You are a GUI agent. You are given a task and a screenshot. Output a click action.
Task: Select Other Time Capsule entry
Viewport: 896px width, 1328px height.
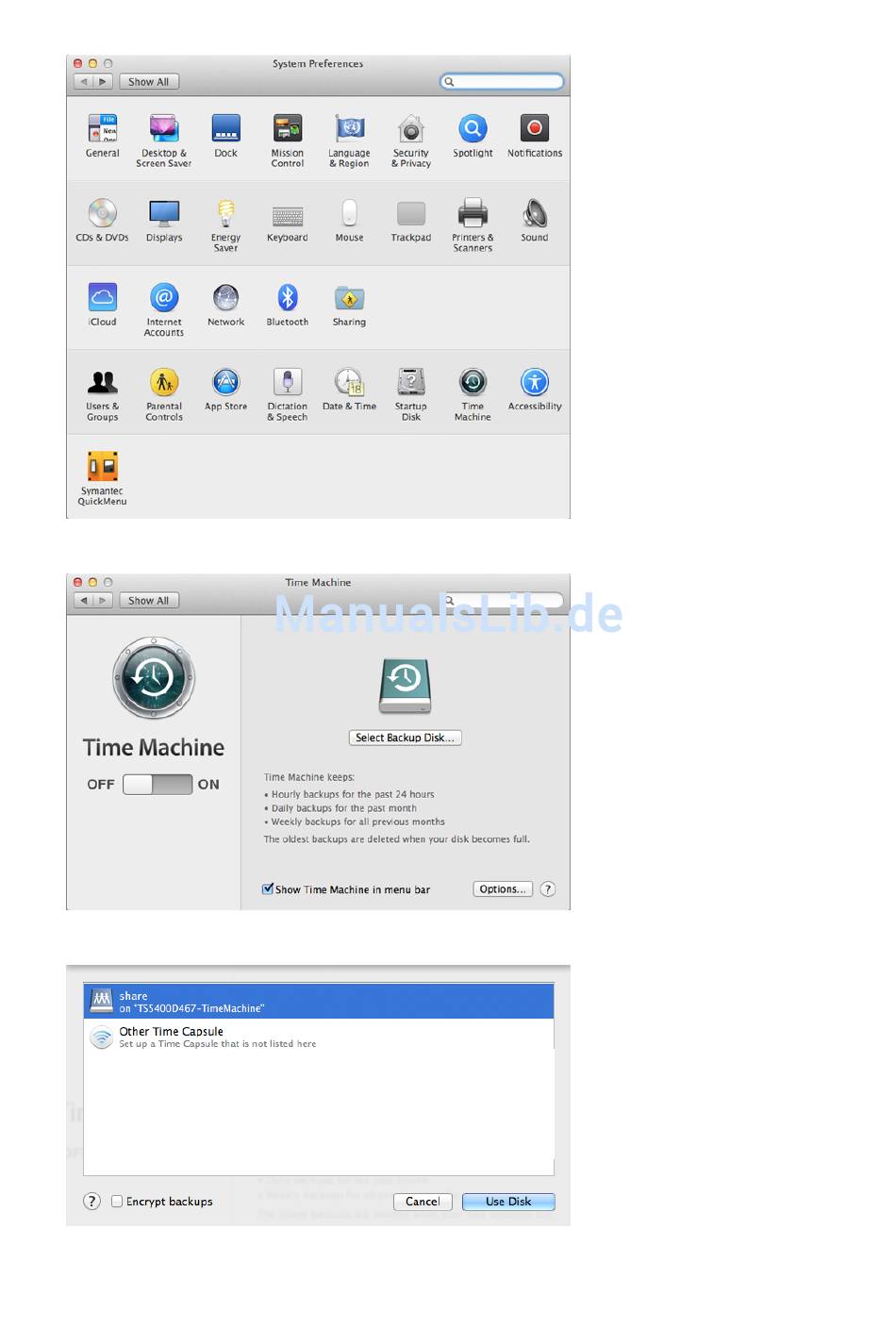[319, 1037]
